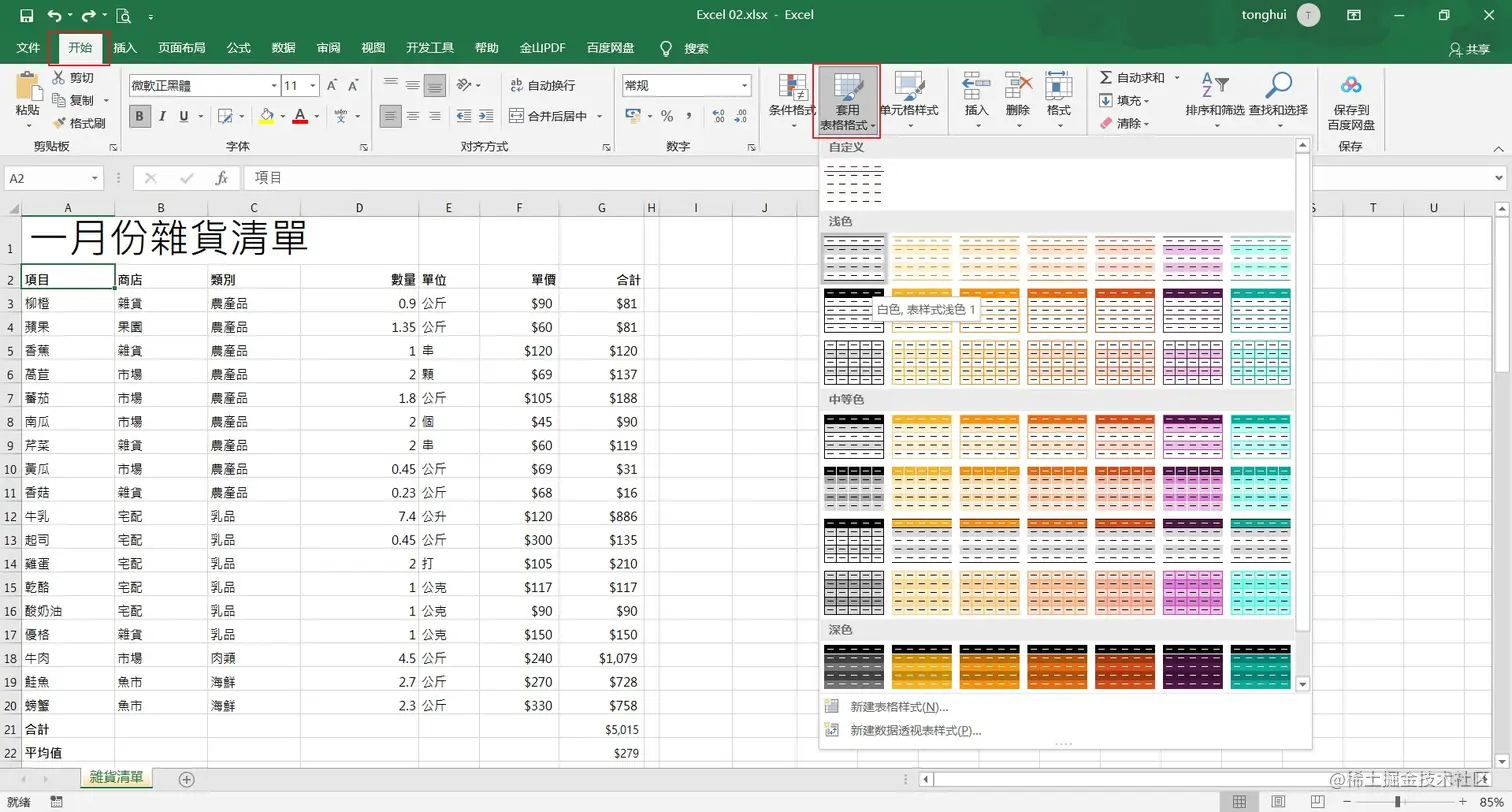This screenshot has height=812, width=1512.
Task: Increase font size with the larger A icon
Action: [x=333, y=86]
